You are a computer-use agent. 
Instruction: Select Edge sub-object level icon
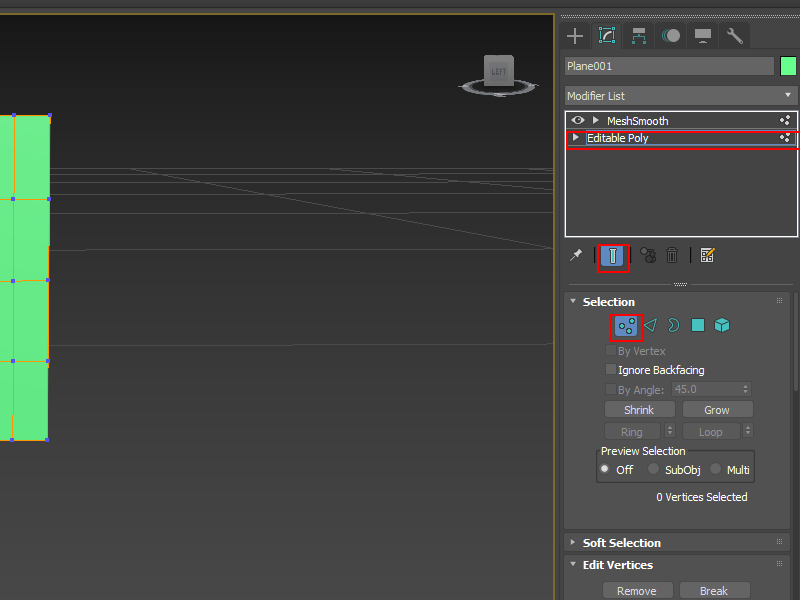pos(651,325)
